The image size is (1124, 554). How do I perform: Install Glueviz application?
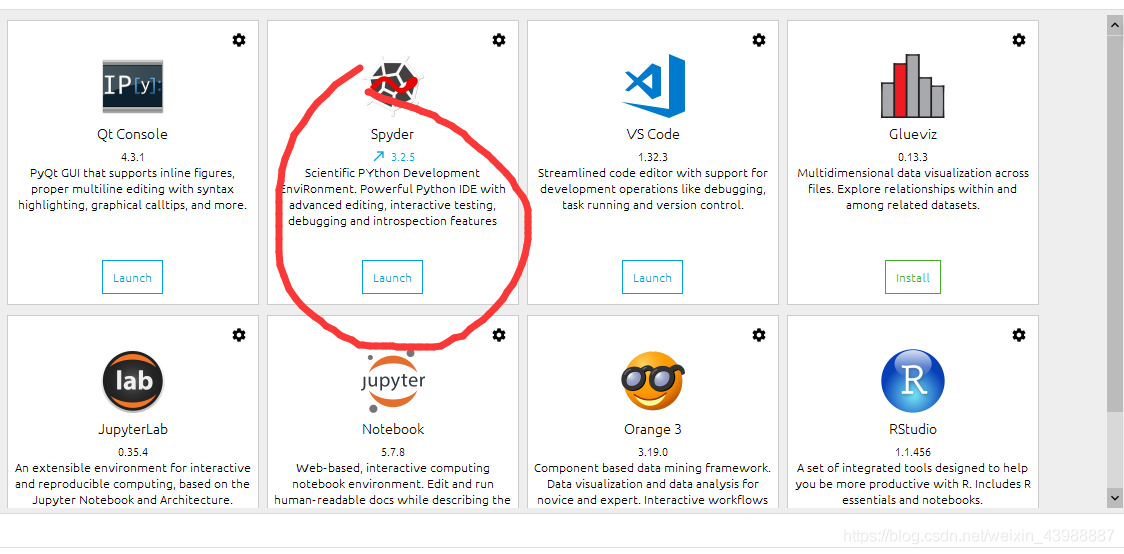pyautogui.click(x=913, y=277)
